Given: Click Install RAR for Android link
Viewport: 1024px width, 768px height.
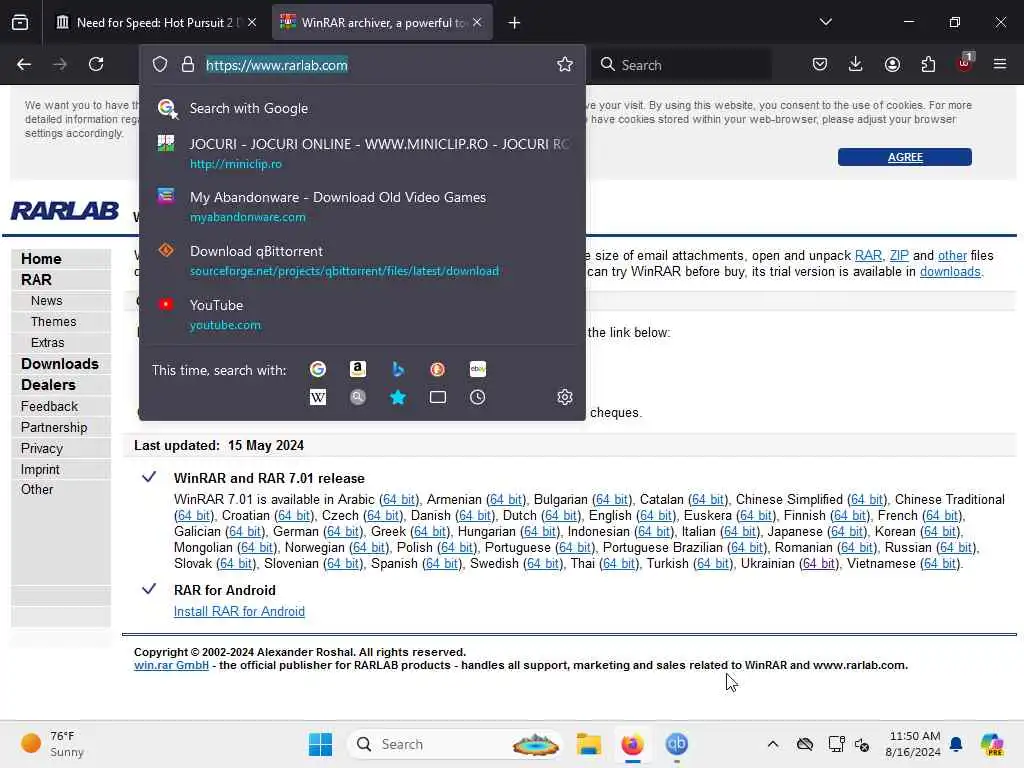Looking at the screenshot, I should click(239, 611).
